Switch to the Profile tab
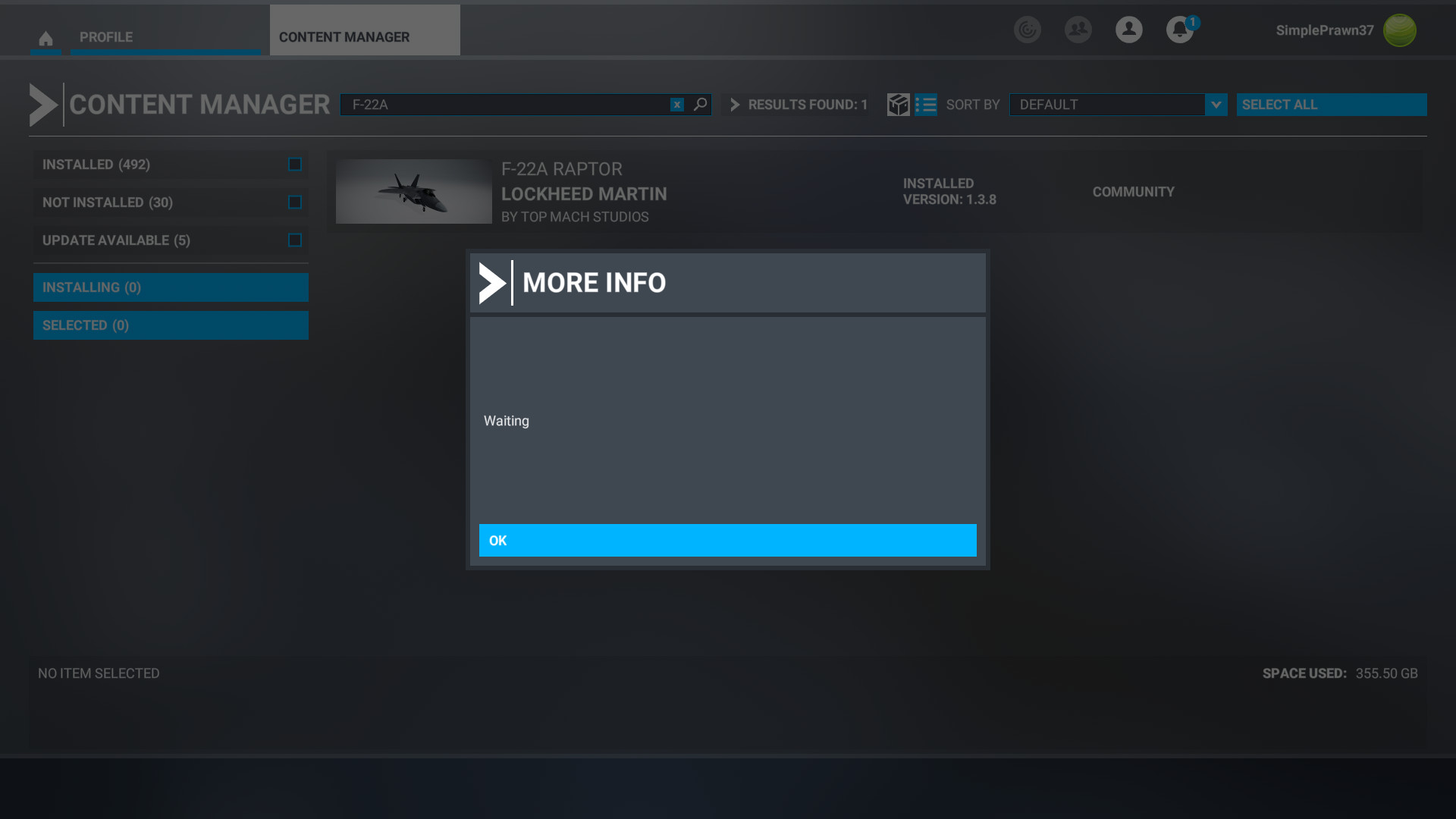 [x=106, y=37]
